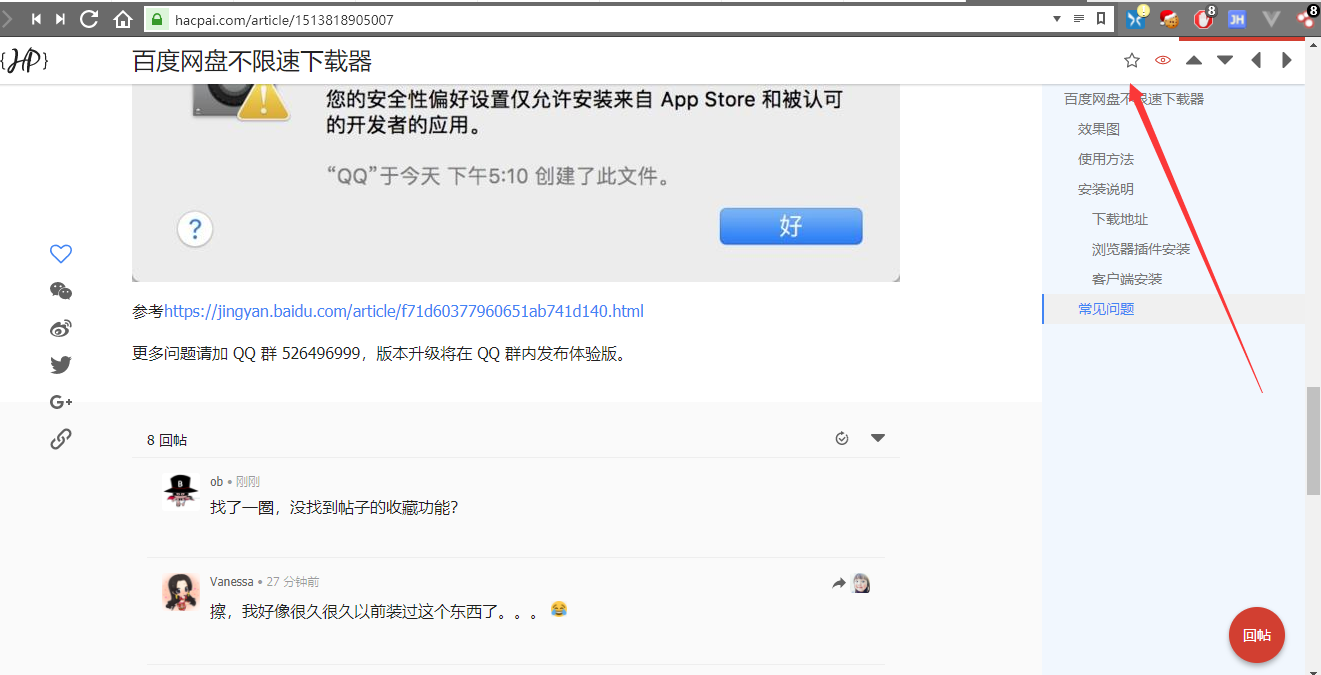Open the red shield extension with badge
1321x675 pixels.
point(1204,18)
